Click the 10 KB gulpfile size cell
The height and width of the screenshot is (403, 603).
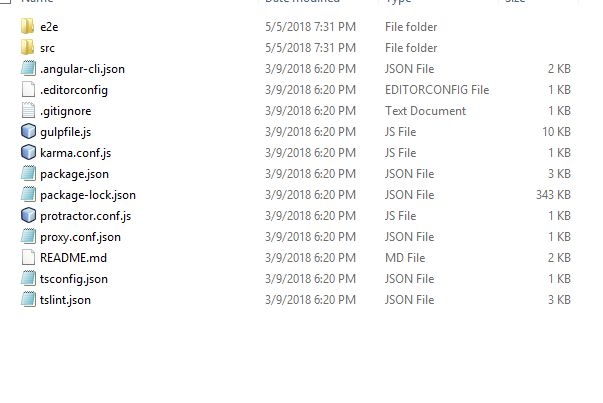(x=556, y=132)
